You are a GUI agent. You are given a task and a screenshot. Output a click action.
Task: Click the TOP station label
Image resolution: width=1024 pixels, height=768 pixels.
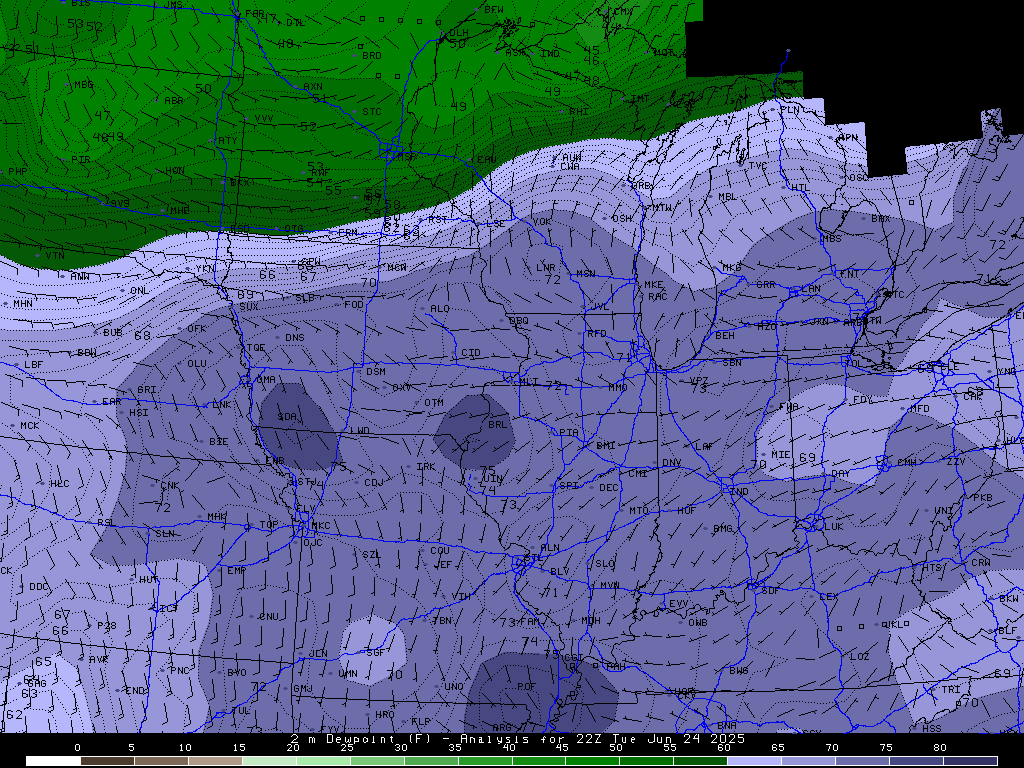click(x=268, y=525)
